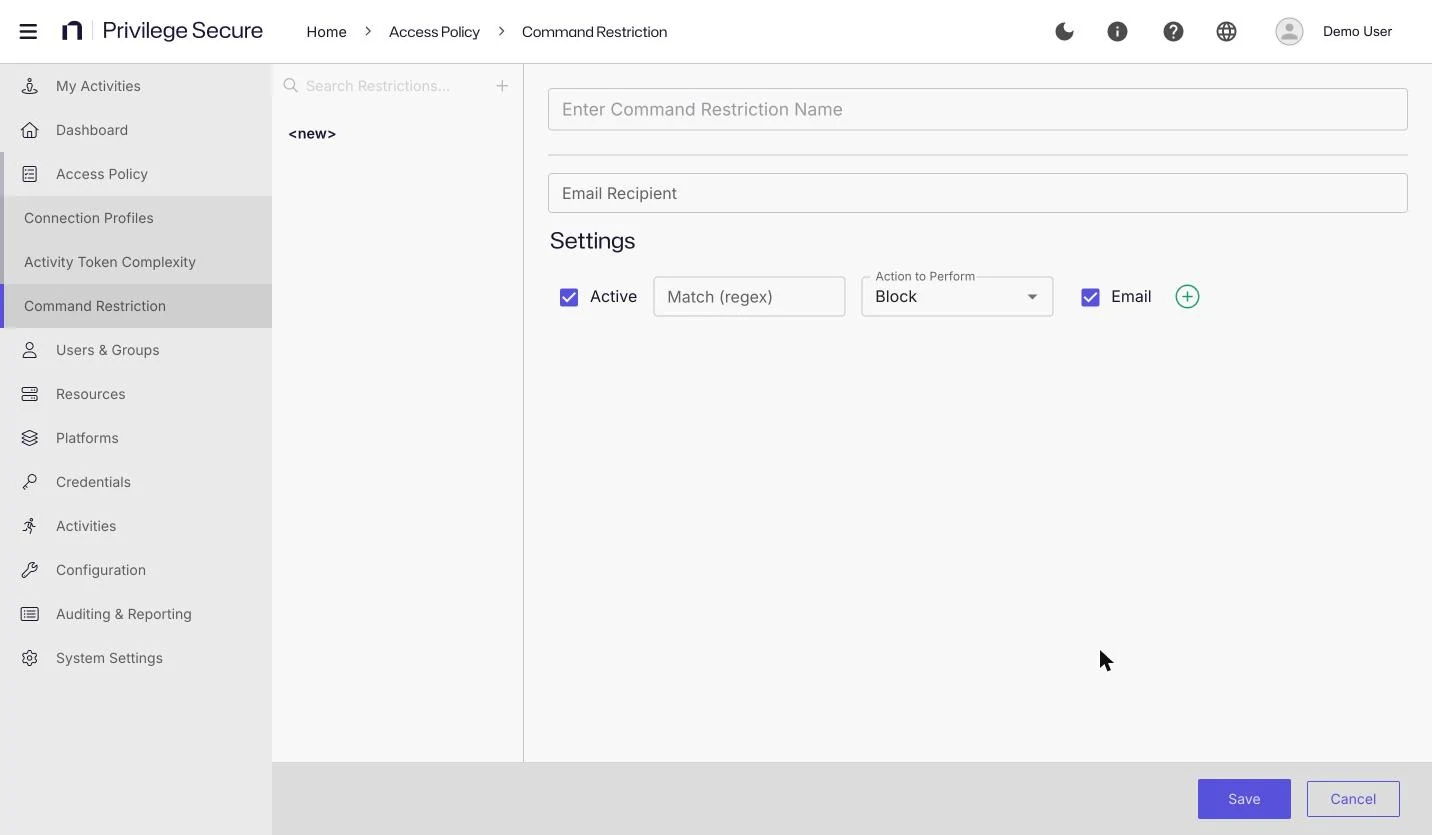Viewport: 1432px width, 835px height.
Task: Click the Access Policy sidebar icon
Action: 30,174
